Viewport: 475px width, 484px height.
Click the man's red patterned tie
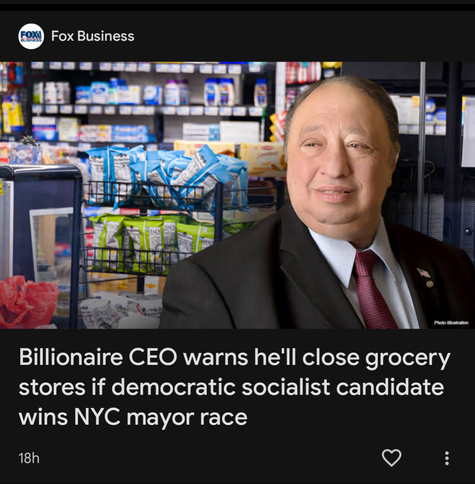coord(373,290)
